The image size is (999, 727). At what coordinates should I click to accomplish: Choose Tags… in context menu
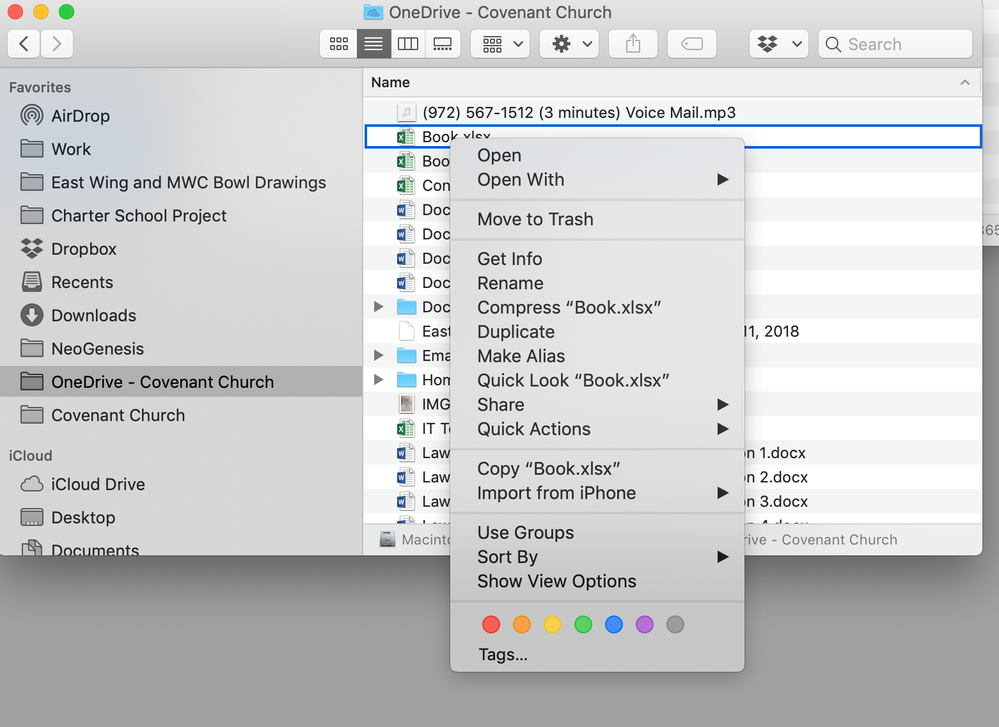click(x=597, y=654)
